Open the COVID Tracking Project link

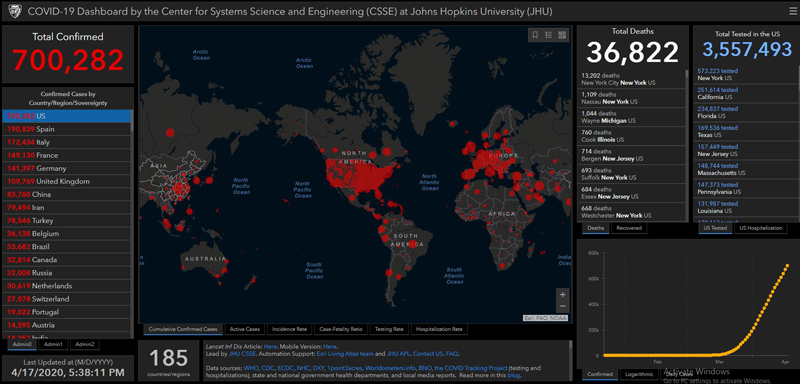coord(471,368)
